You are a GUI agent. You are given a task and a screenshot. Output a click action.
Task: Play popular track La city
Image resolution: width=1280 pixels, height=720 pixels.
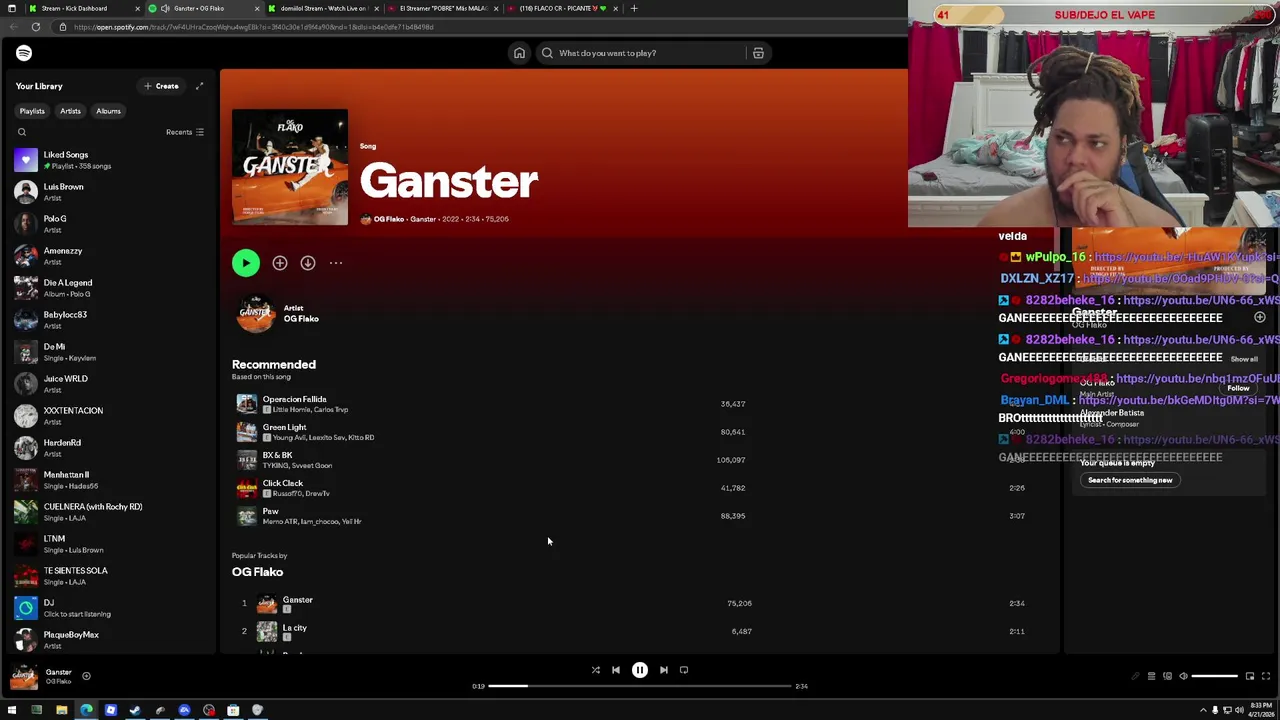click(x=640, y=632)
